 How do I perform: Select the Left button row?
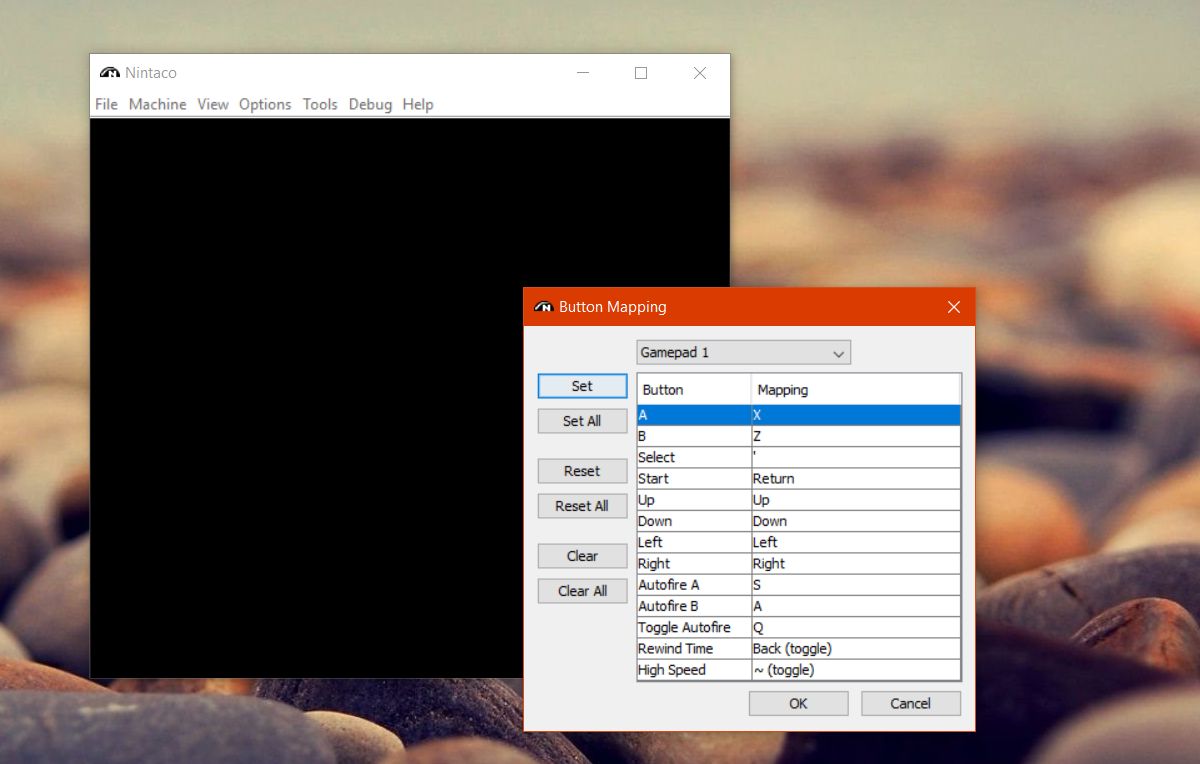[799, 542]
